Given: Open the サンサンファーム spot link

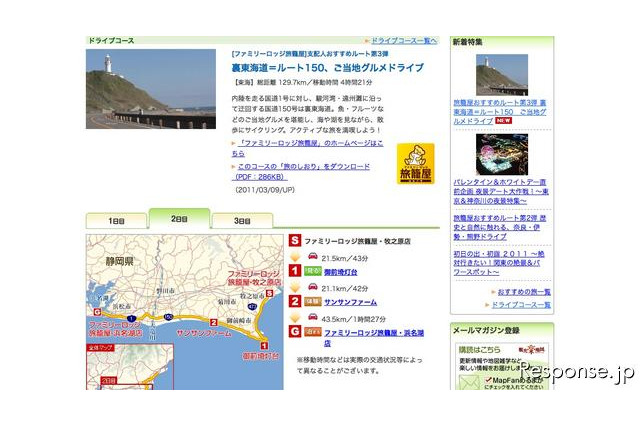Looking at the screenshot, I should (x=350, y=302).
